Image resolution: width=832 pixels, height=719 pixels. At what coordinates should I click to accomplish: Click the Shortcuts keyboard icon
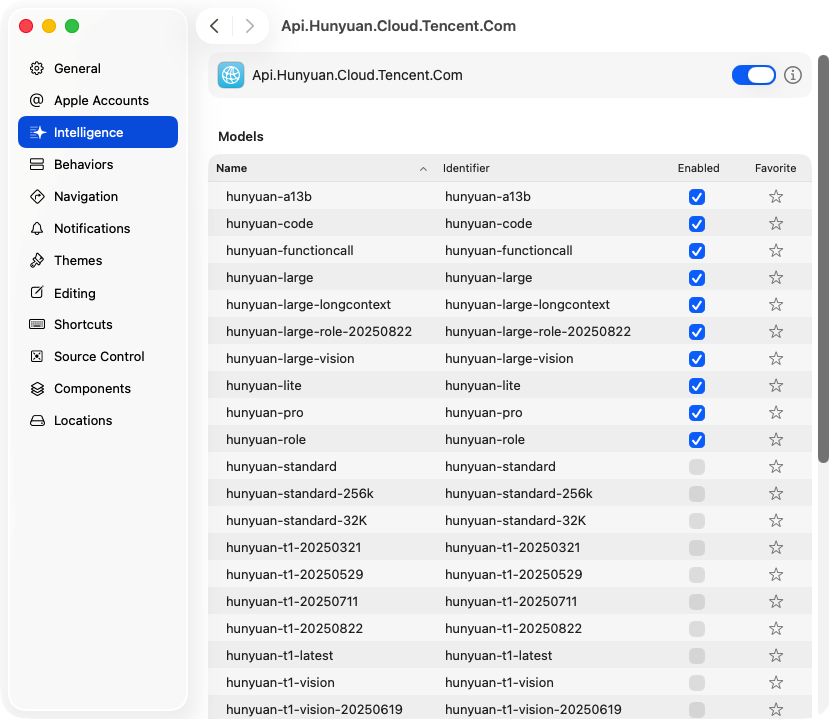[37, 324]
